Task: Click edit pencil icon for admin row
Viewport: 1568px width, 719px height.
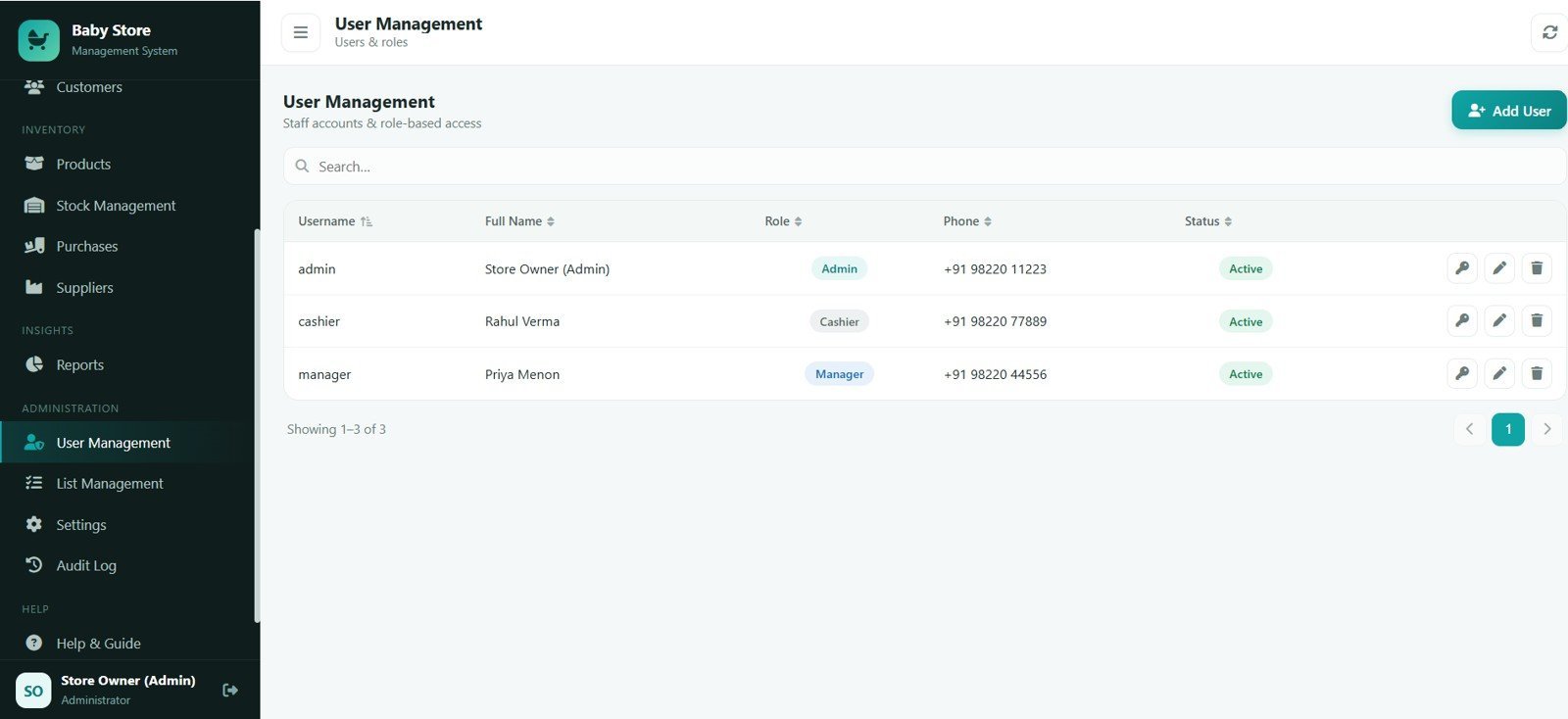Action: tap(1499, 268)
